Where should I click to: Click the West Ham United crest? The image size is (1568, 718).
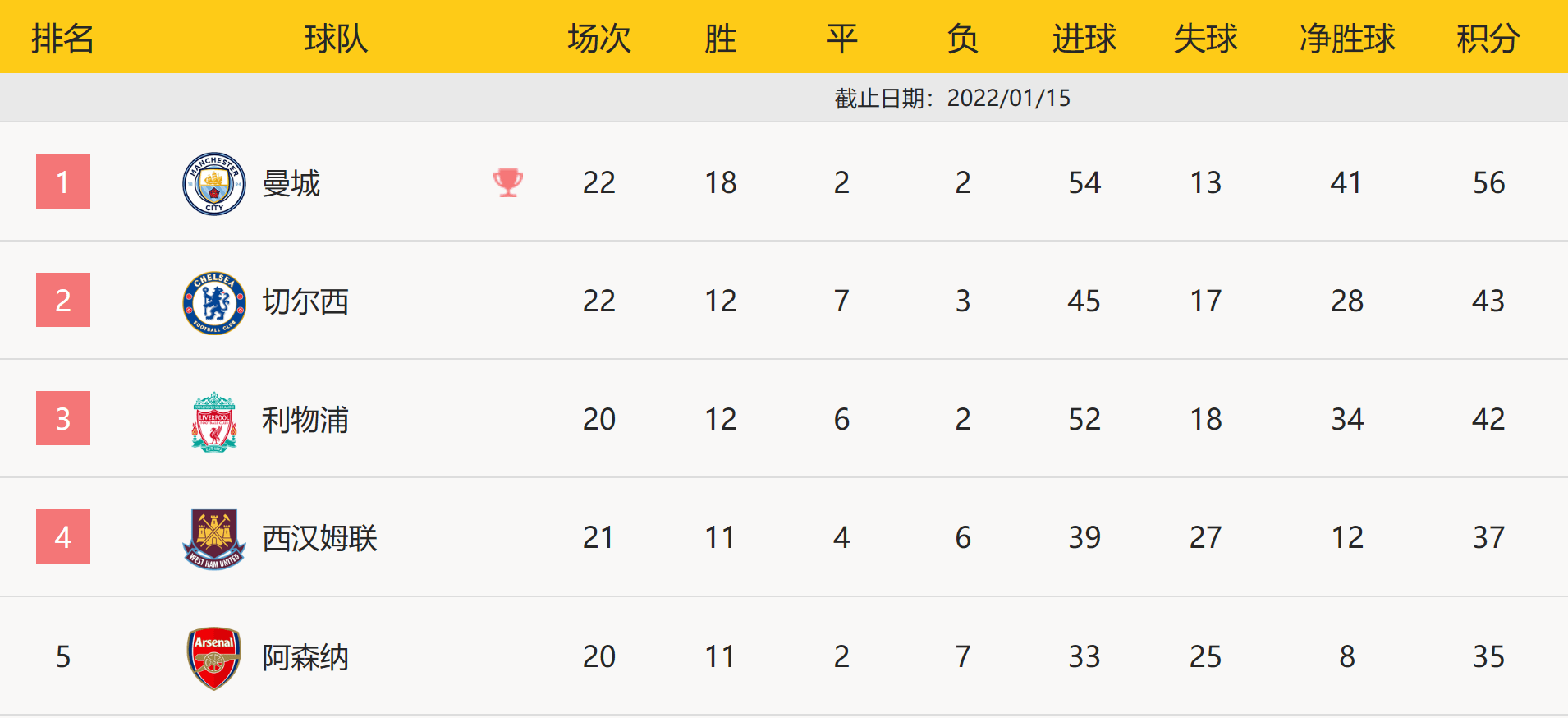(213, 539)
